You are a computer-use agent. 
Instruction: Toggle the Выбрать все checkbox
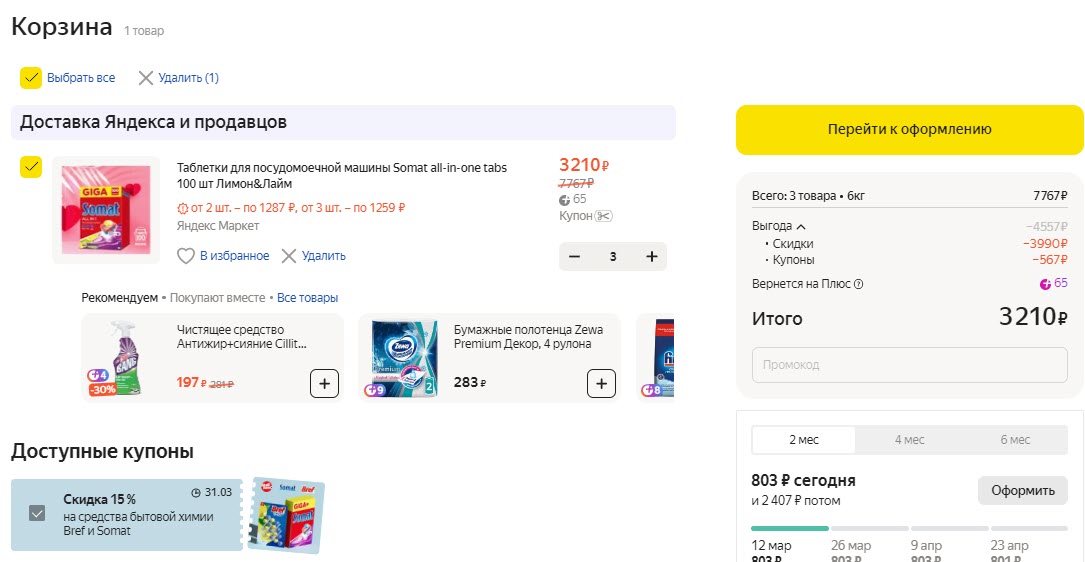coord(31,78)
